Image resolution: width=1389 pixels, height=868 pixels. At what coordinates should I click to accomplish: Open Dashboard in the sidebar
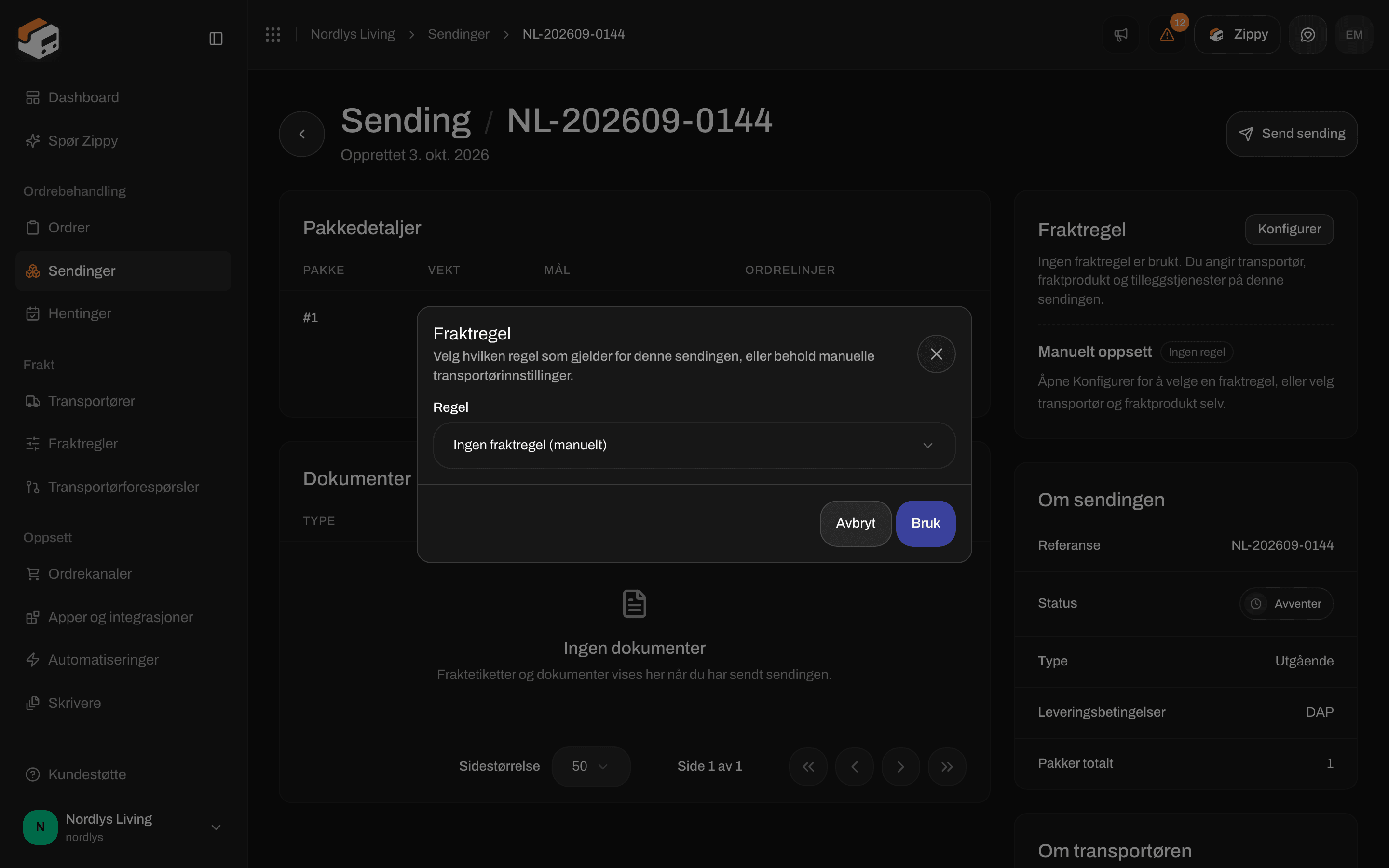[x=123, y=97]
